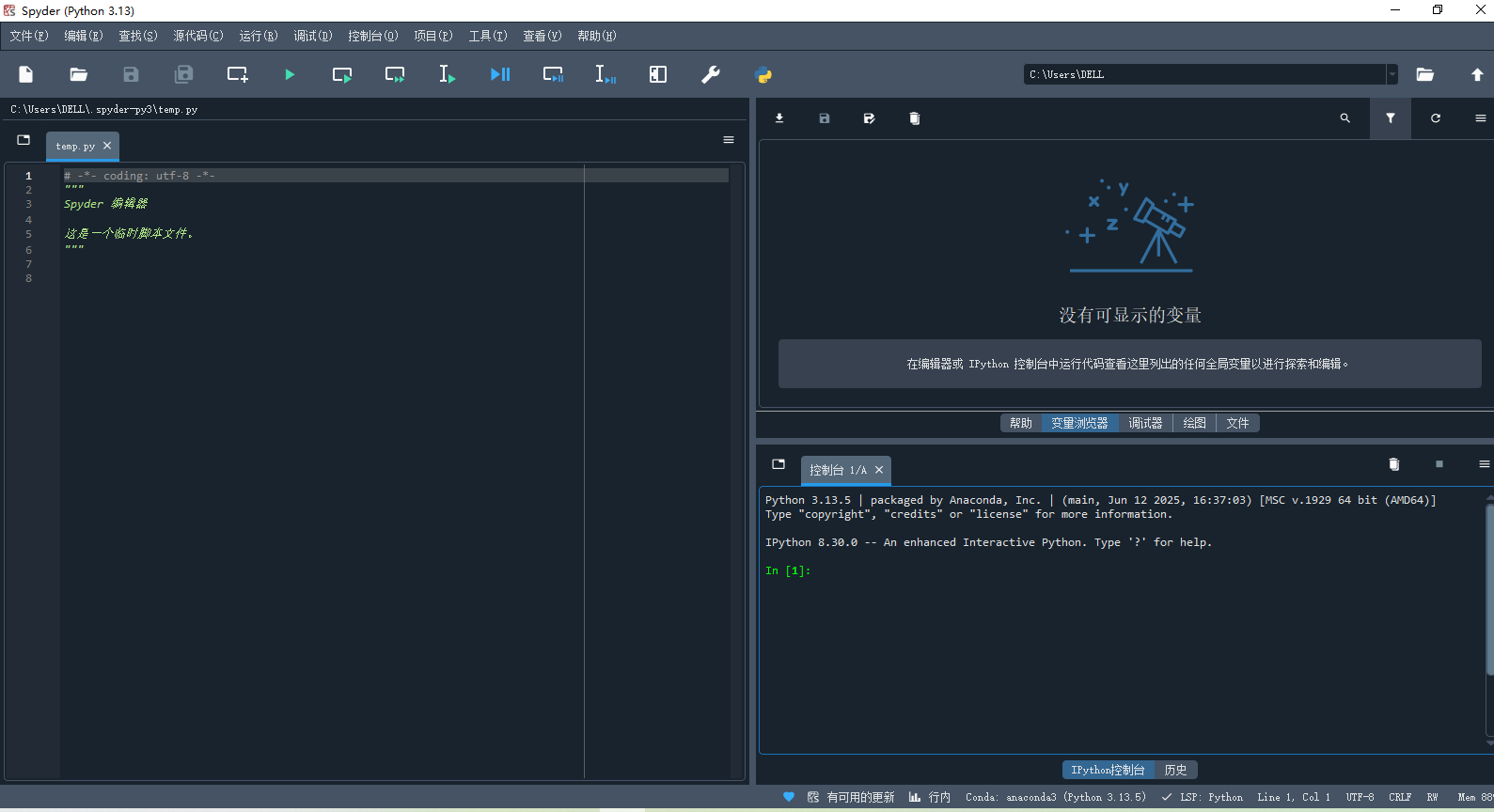Open 源代码 menu
This screenshot has width=1494, height=812.
pyautogui.click(x=198, y=36)
